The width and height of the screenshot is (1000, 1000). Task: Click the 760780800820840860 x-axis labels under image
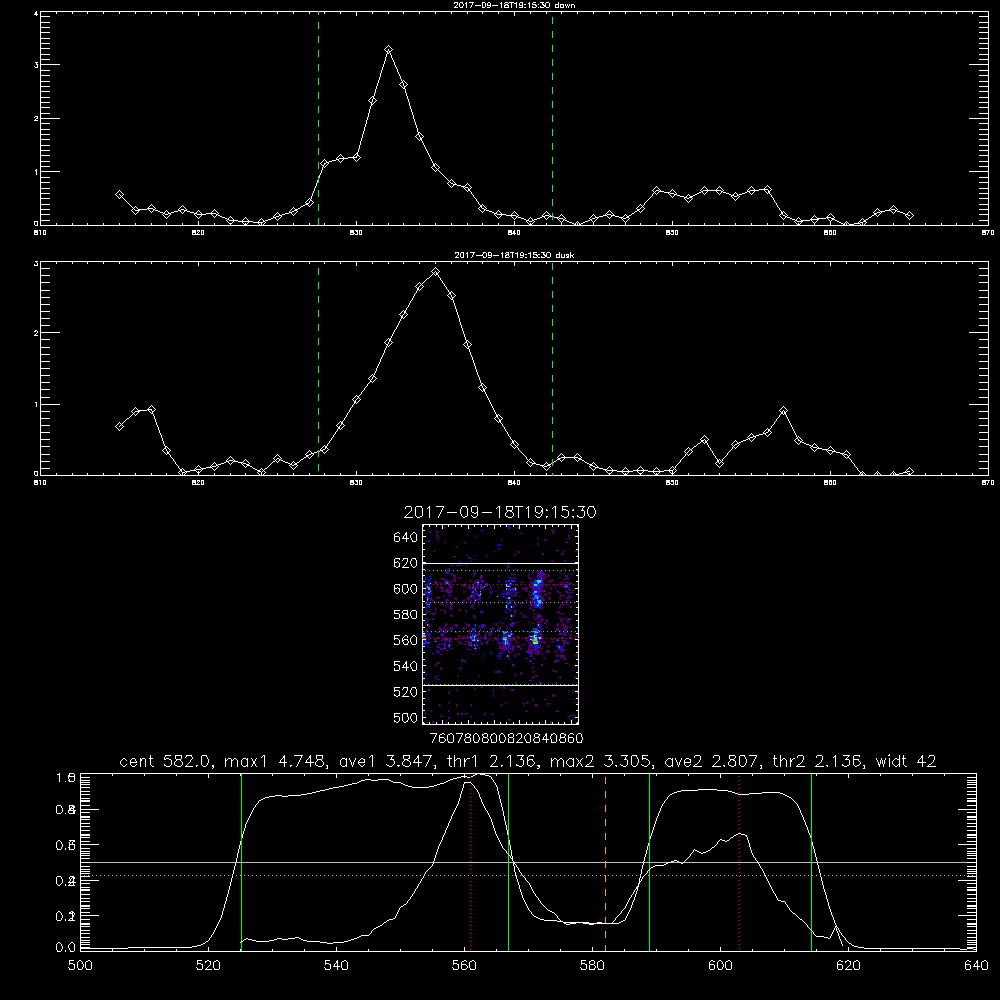[506, 739]
